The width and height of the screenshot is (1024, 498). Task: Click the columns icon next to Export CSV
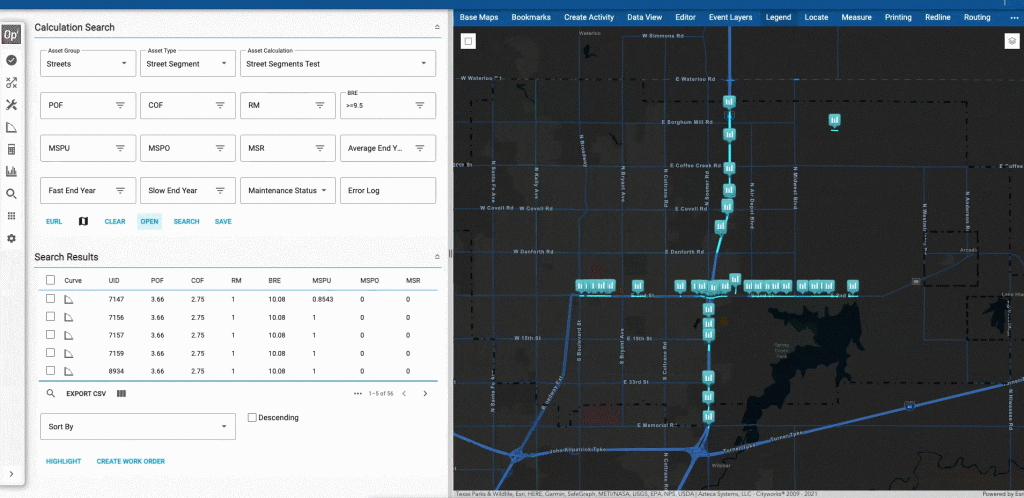(x=121, y=393)
